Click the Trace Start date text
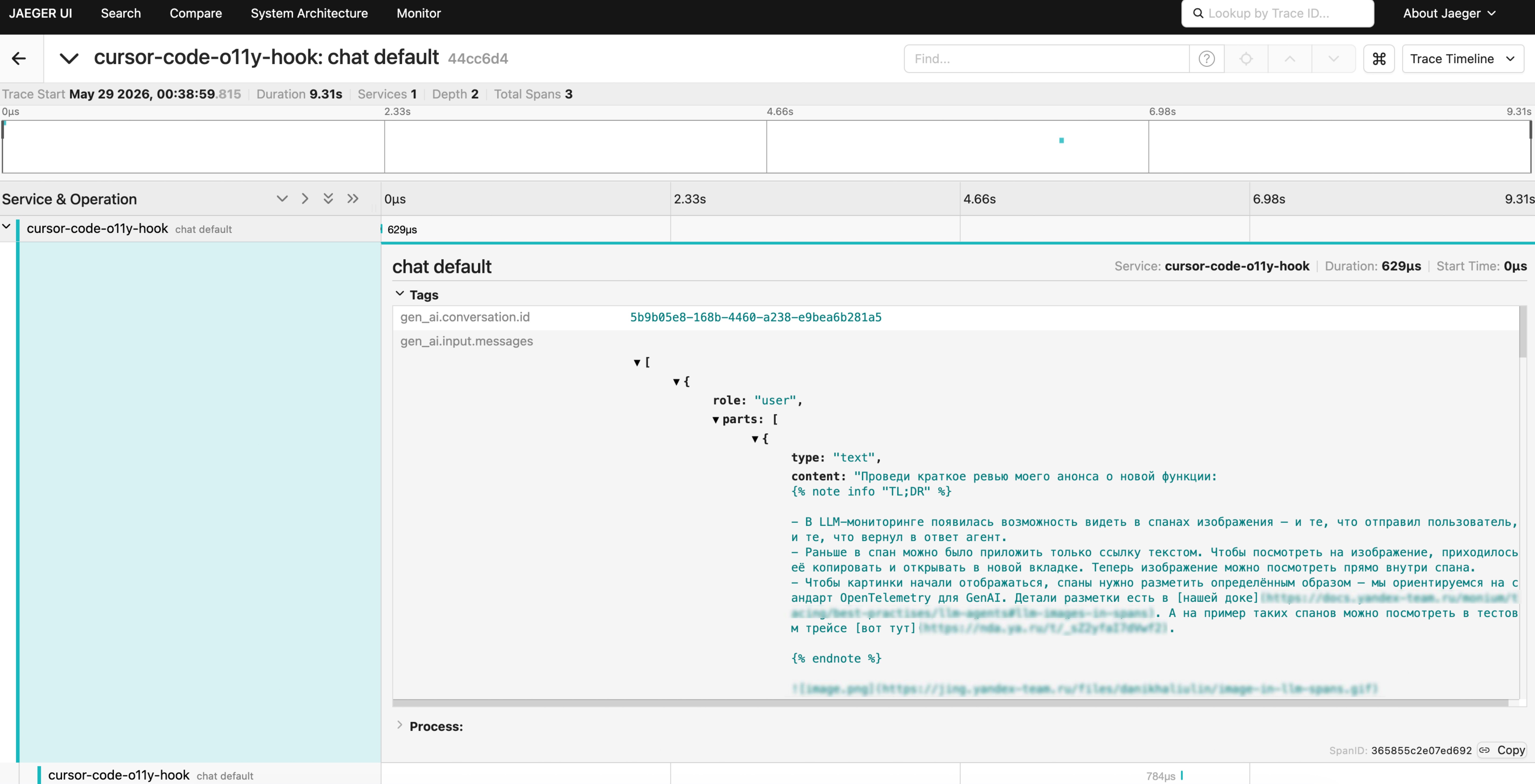Screen dimensions: 1535x784 (x=155, y=94)
